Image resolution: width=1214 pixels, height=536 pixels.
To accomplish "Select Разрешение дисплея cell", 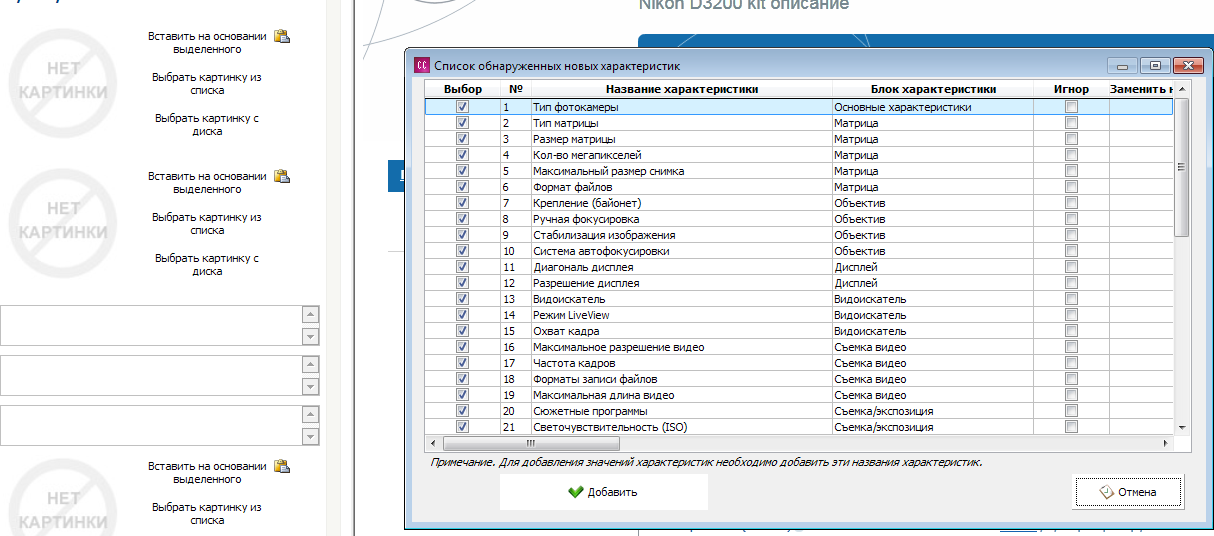I will click(x=681, y=283).
